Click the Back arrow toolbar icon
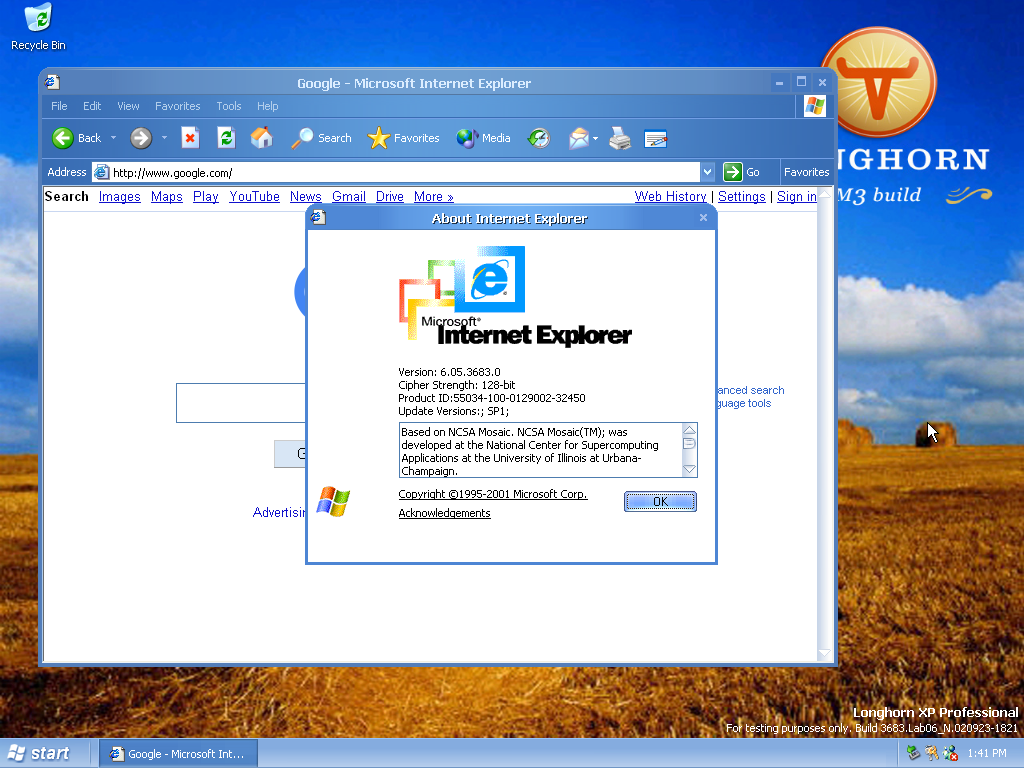 pos(63,138)
